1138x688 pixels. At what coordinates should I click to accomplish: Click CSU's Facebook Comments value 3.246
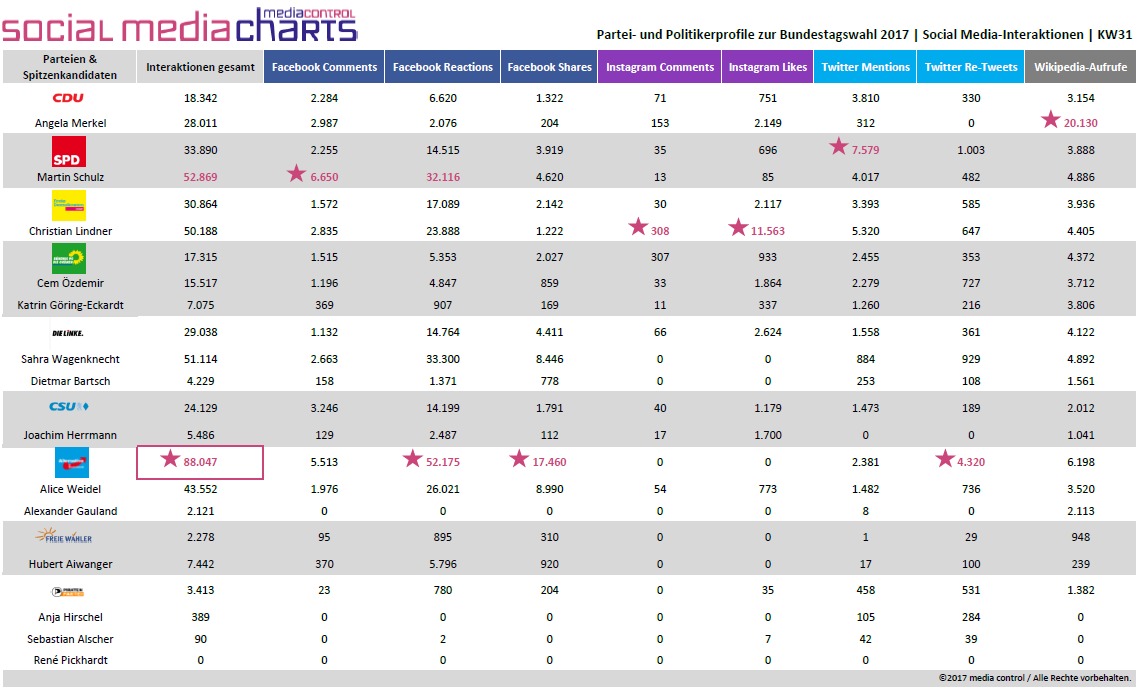point(324,408)
